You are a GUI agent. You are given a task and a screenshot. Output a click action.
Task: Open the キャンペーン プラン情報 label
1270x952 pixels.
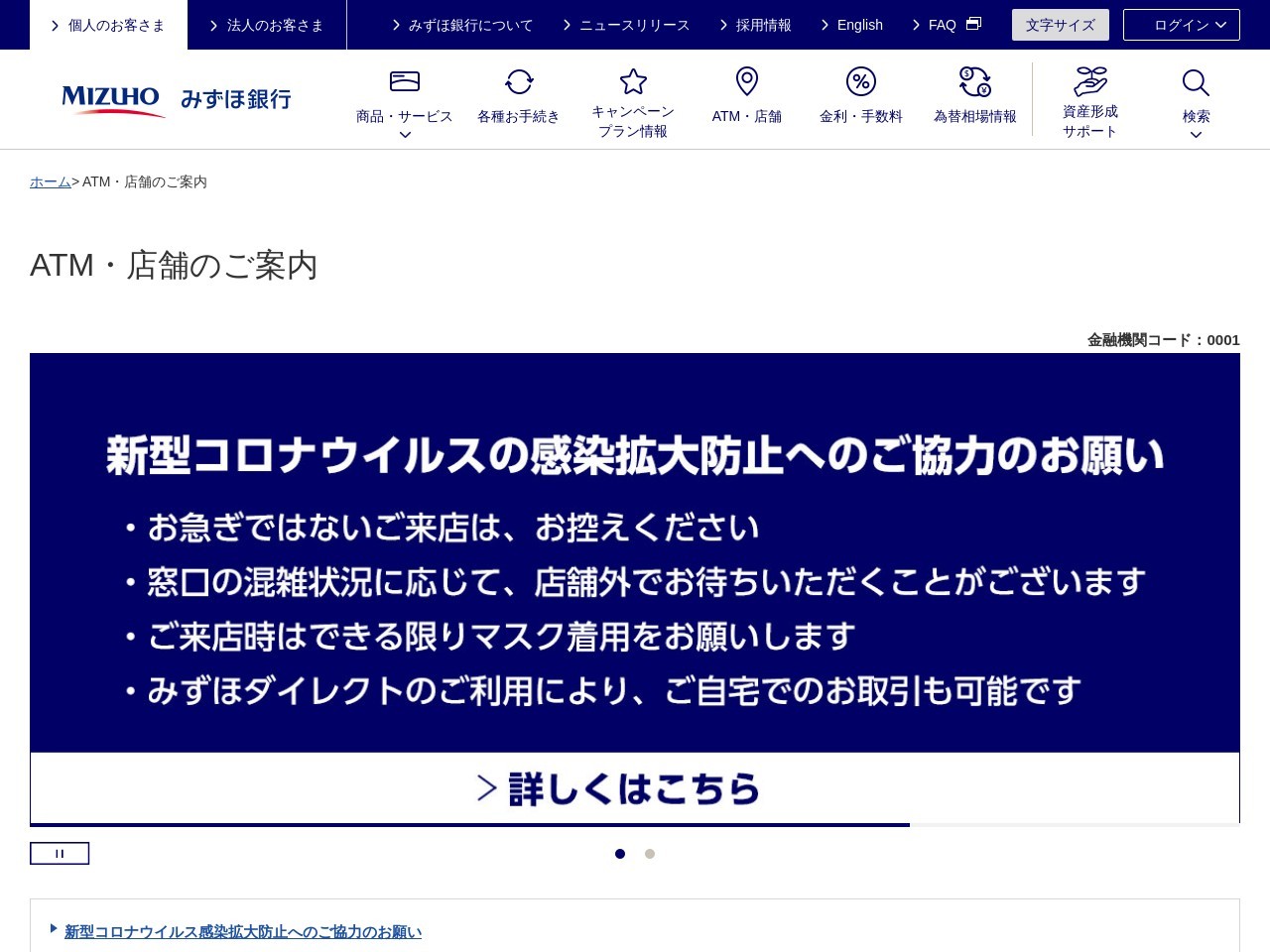pos(633,121)
